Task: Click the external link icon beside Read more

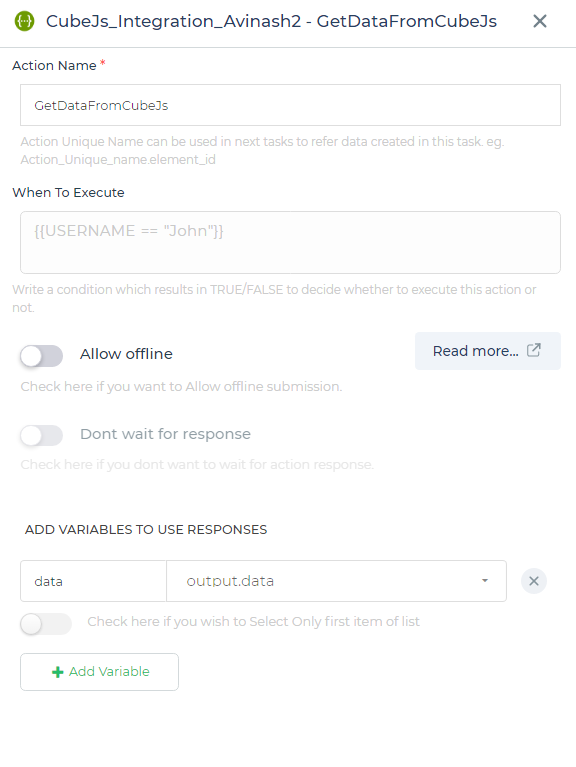Action: click(533, 350)
